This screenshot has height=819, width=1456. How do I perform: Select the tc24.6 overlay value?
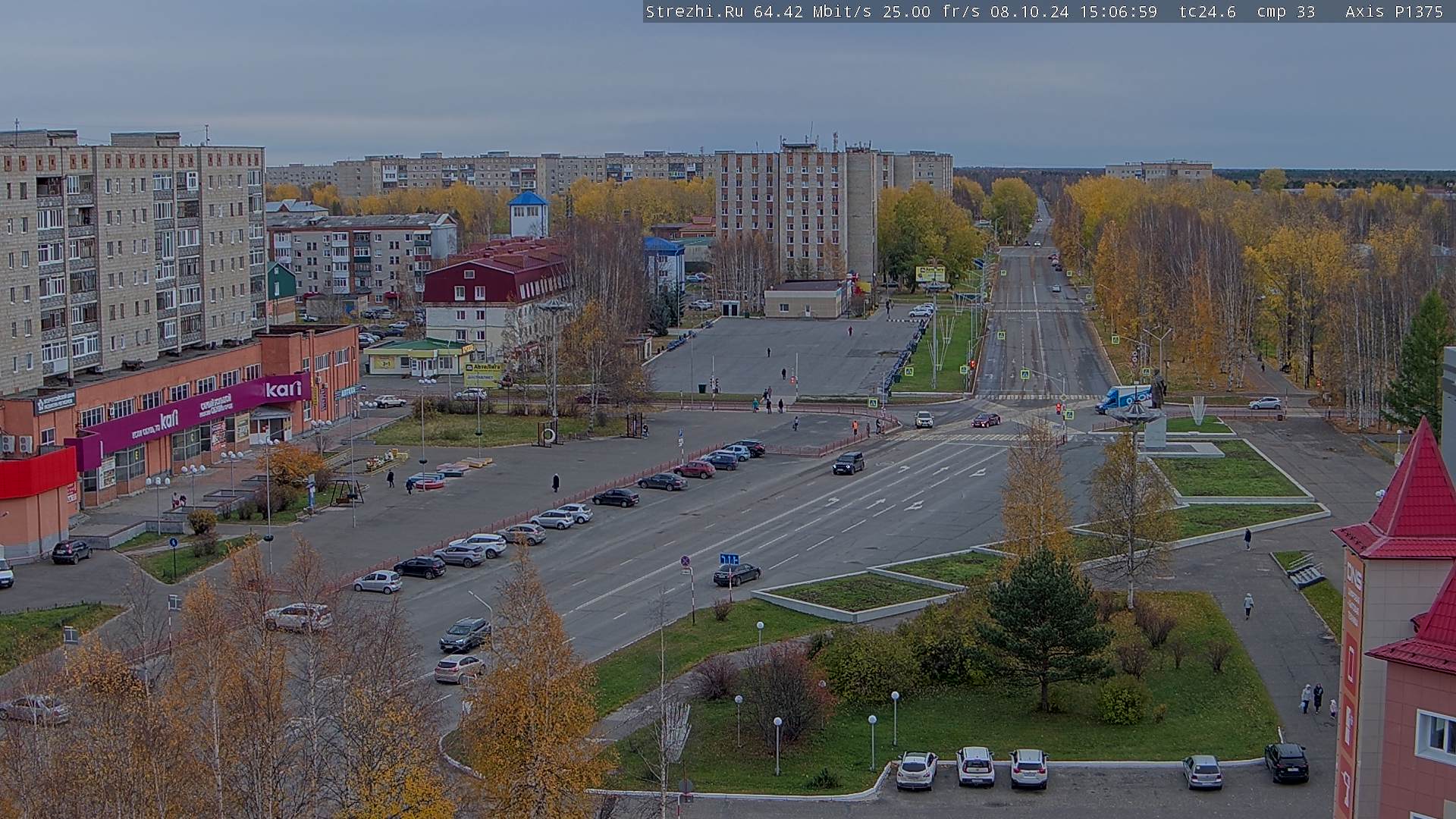coord(1207,12)
